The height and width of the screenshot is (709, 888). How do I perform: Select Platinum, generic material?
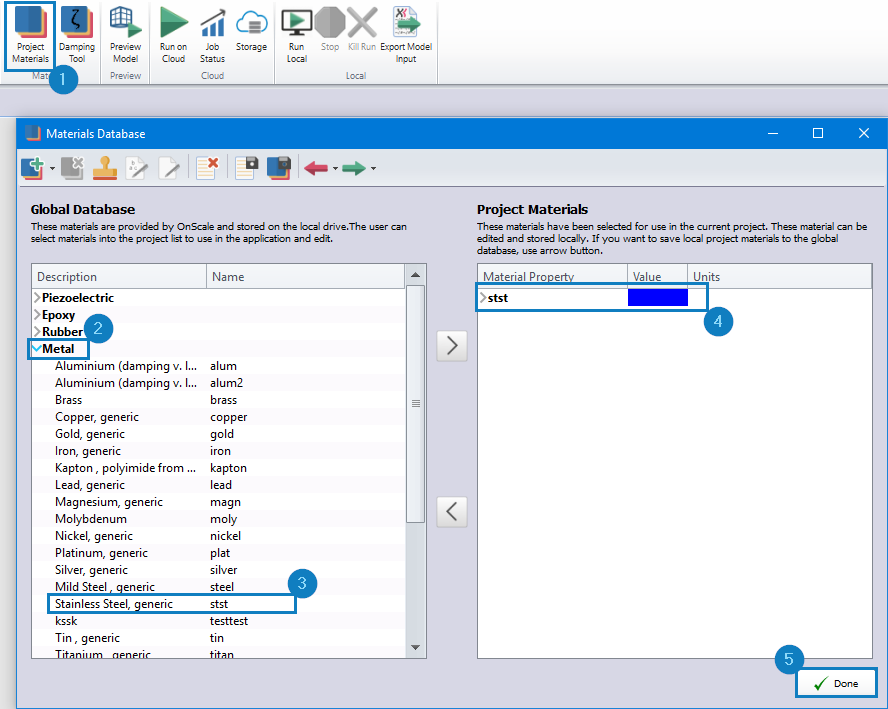(219, 553)
